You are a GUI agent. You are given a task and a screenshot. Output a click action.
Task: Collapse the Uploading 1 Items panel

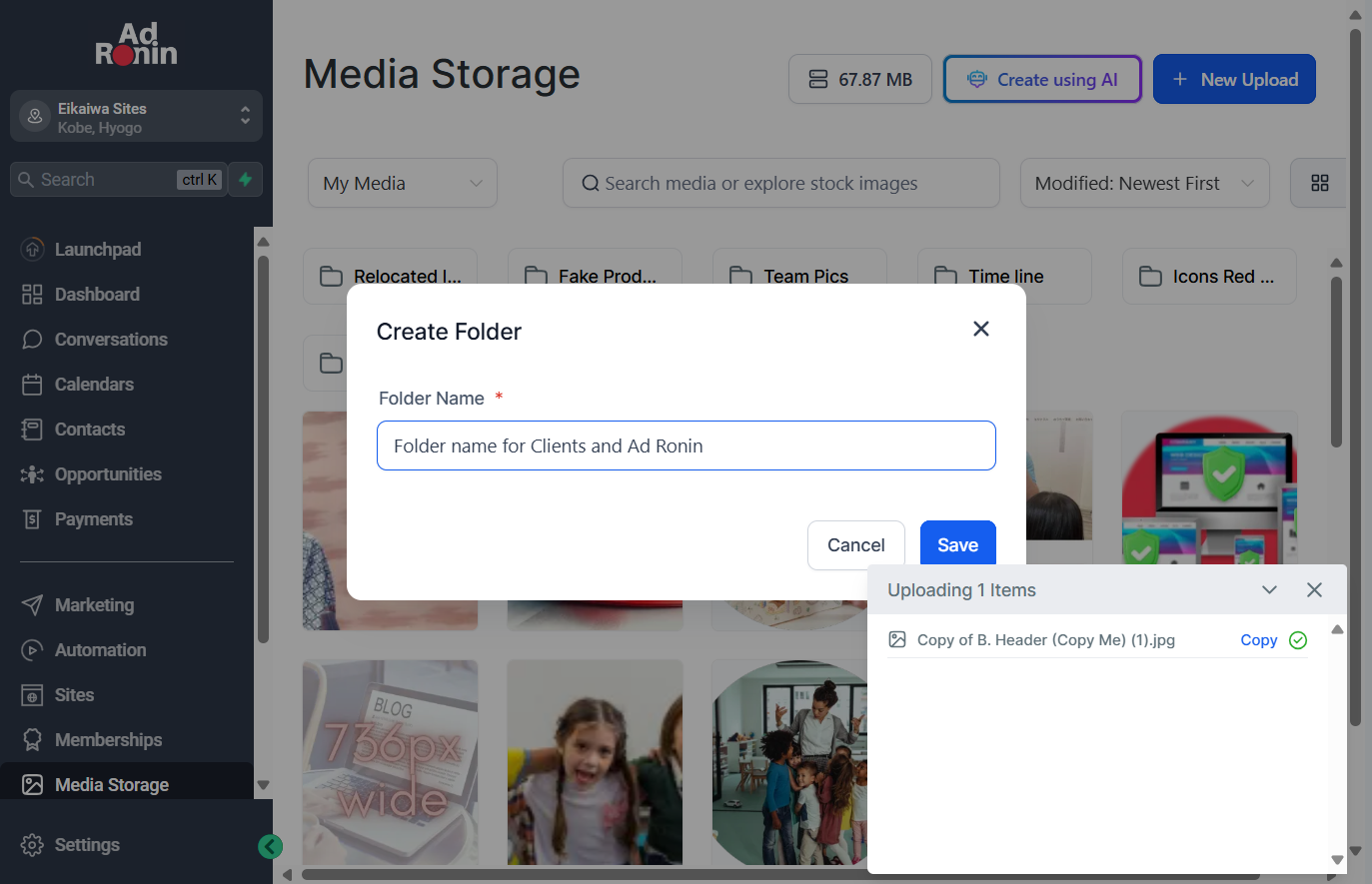pos(1269,590)
